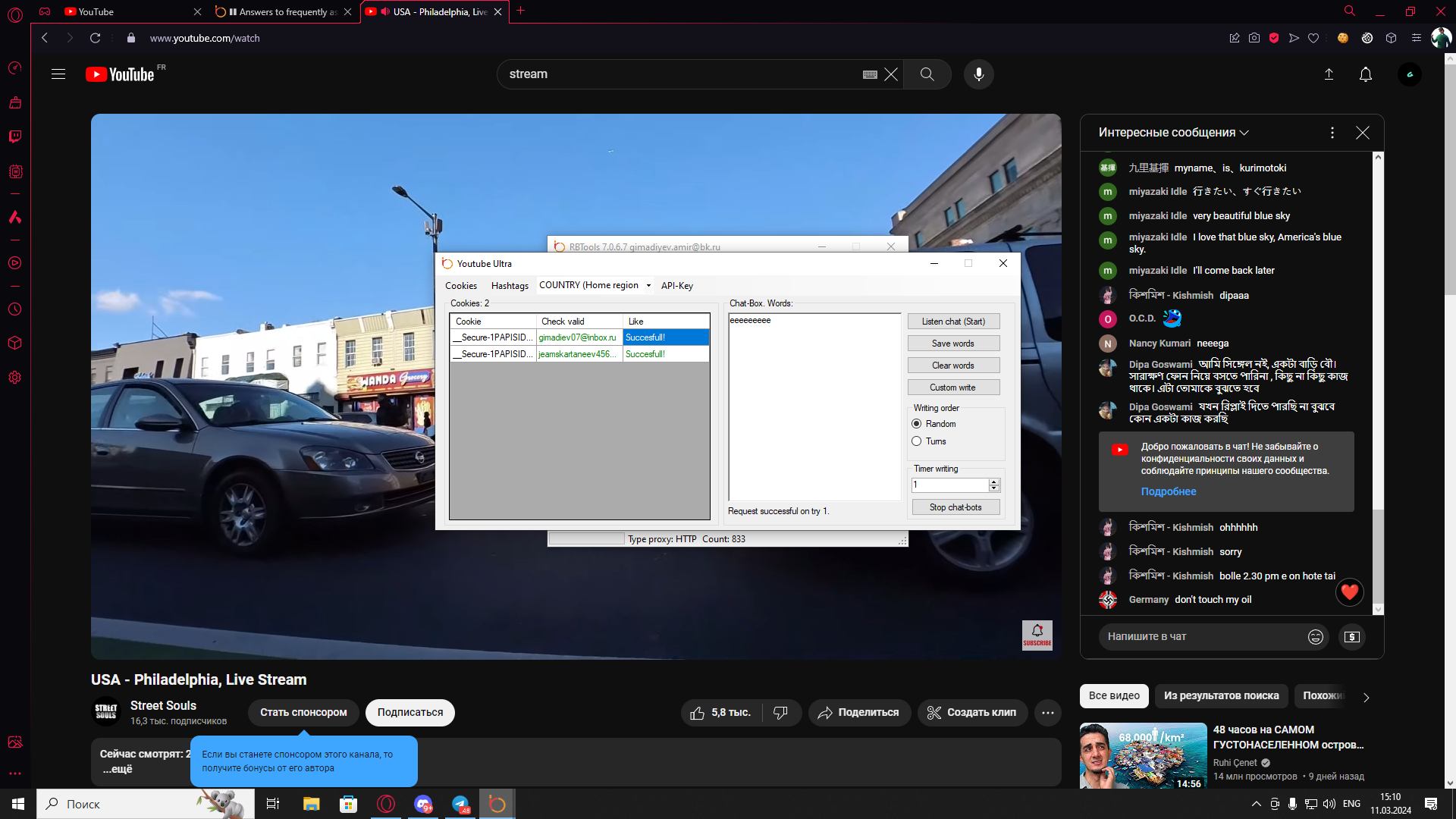This screenshot has height=819, width=1456.
Task: Dislike the Philadelphia live stream video
Action: coord(780,713)
